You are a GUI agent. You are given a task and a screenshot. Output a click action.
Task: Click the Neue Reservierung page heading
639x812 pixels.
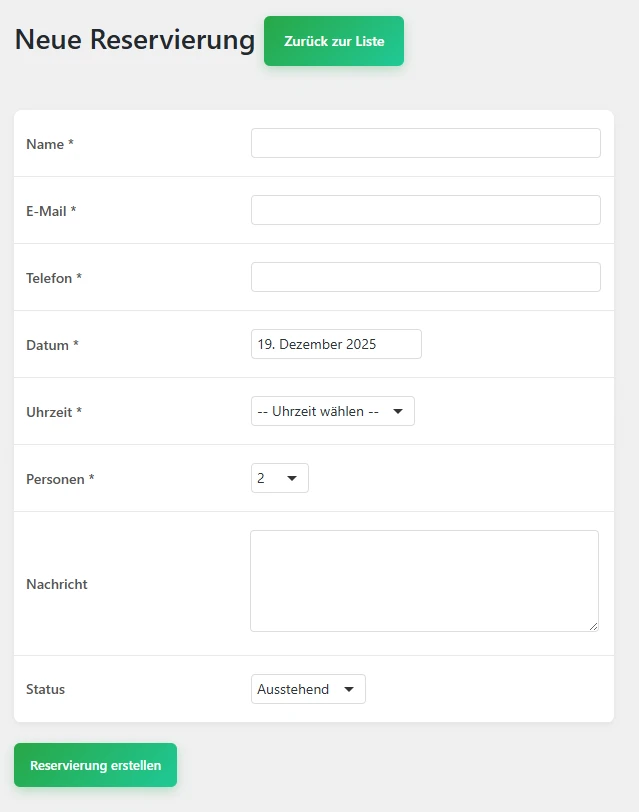click(135, 40)
